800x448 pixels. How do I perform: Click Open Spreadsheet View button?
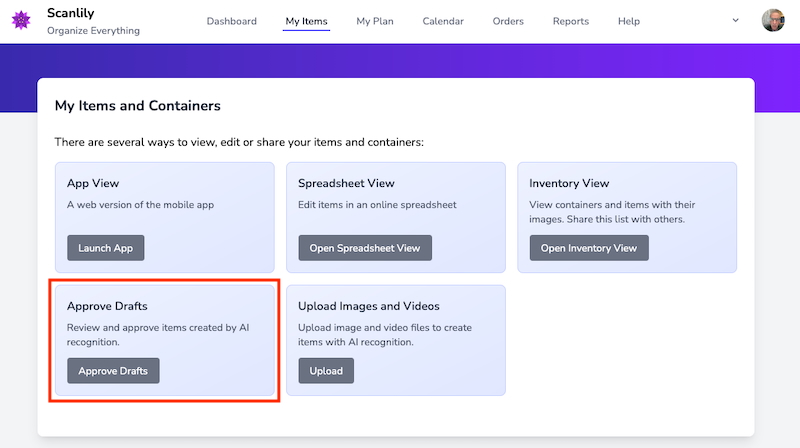pos(365,248)
